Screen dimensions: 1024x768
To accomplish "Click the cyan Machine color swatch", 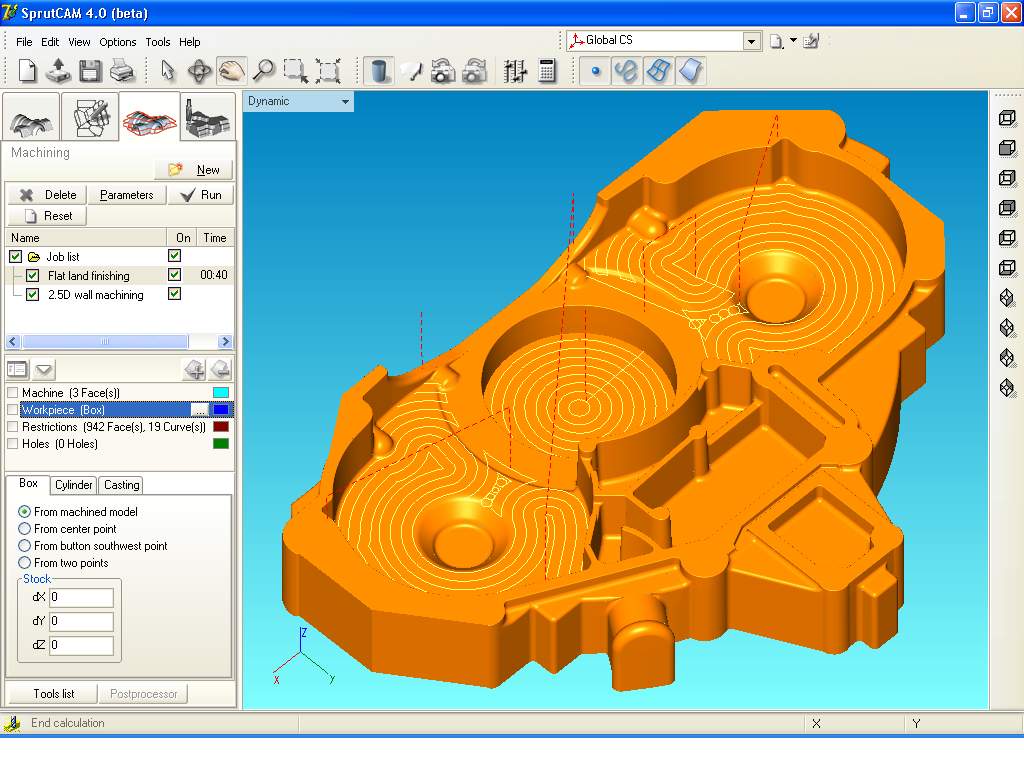I will [x=221, y=393].
